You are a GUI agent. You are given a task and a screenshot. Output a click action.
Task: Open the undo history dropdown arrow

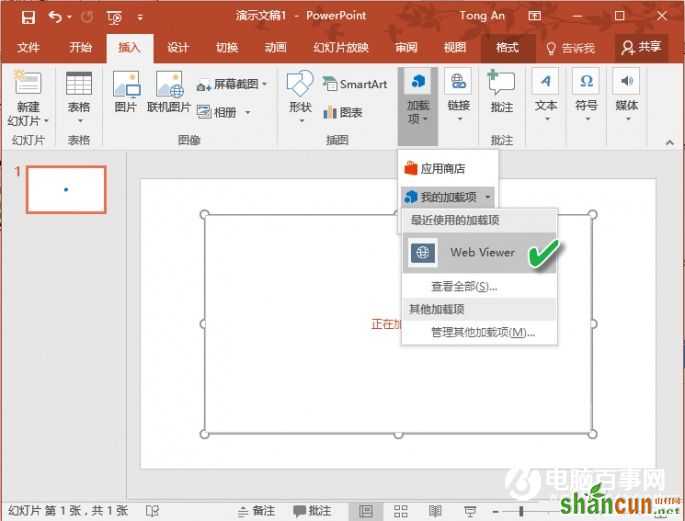70,17
